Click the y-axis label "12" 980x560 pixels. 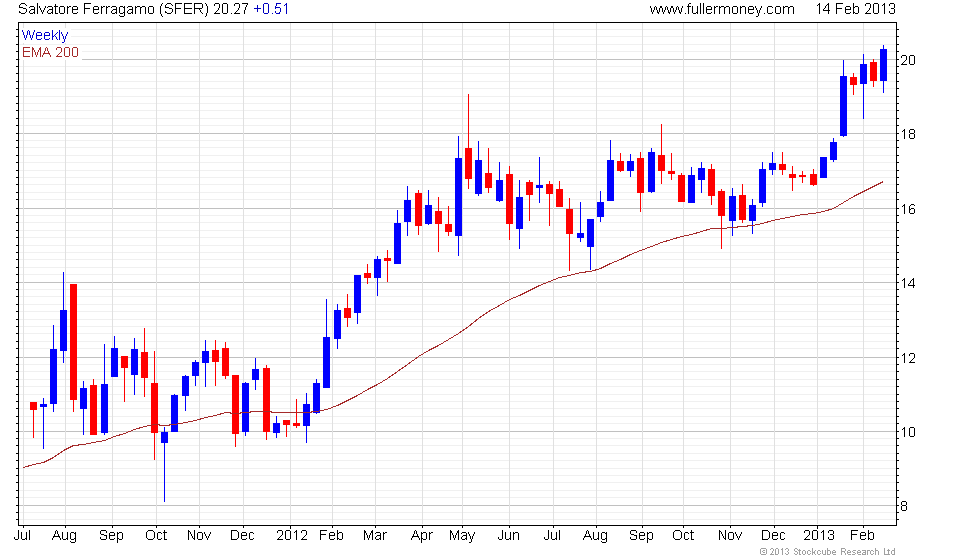908,358
